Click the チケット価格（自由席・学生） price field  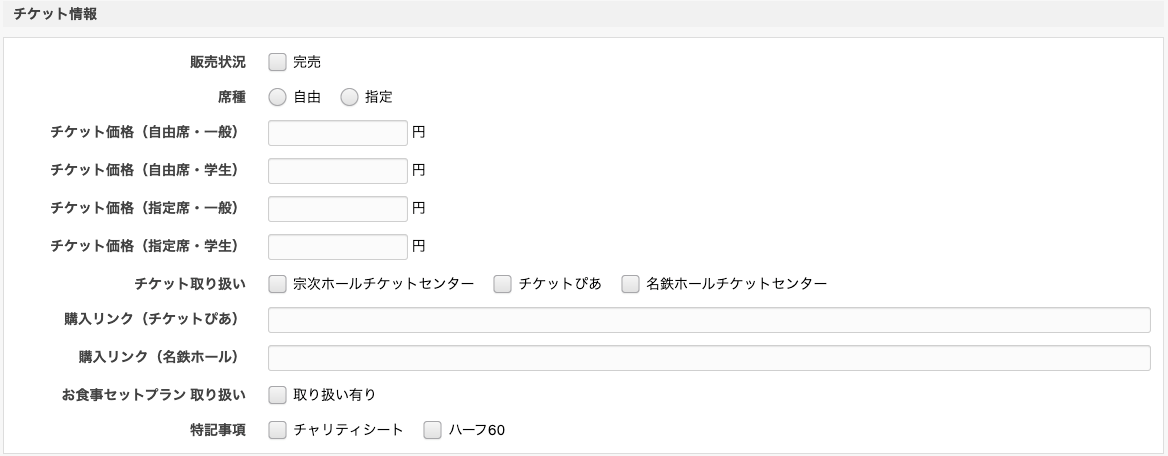click(338, 171)
